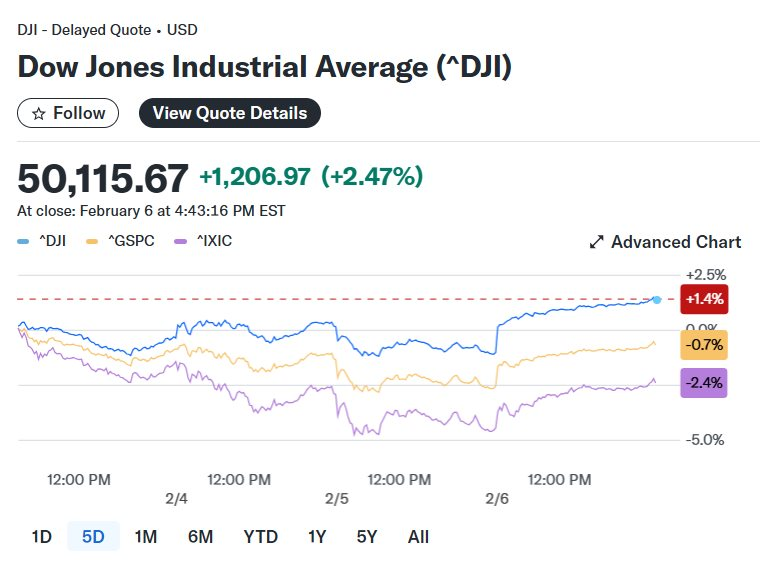The image size is (779, 569).
Task: Open View Quote Details
Action: [x=230, y=113]
